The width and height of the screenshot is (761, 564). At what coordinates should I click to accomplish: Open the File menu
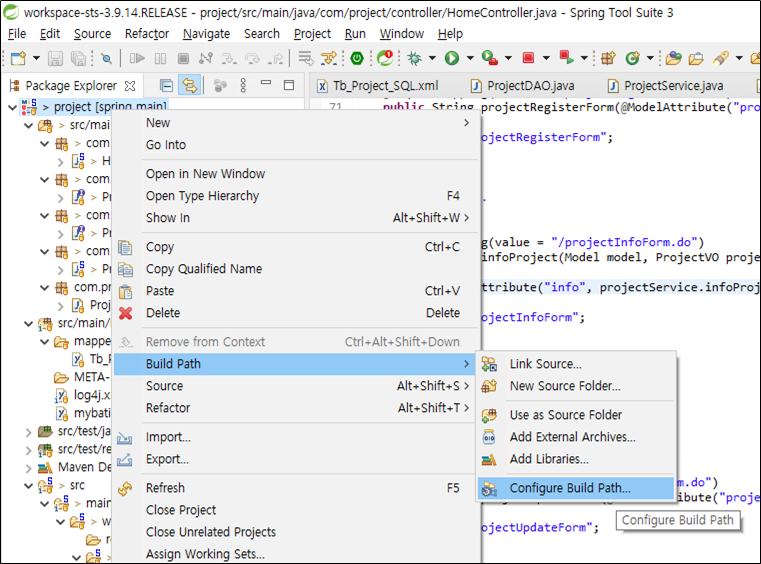click(x=17, y=33)
